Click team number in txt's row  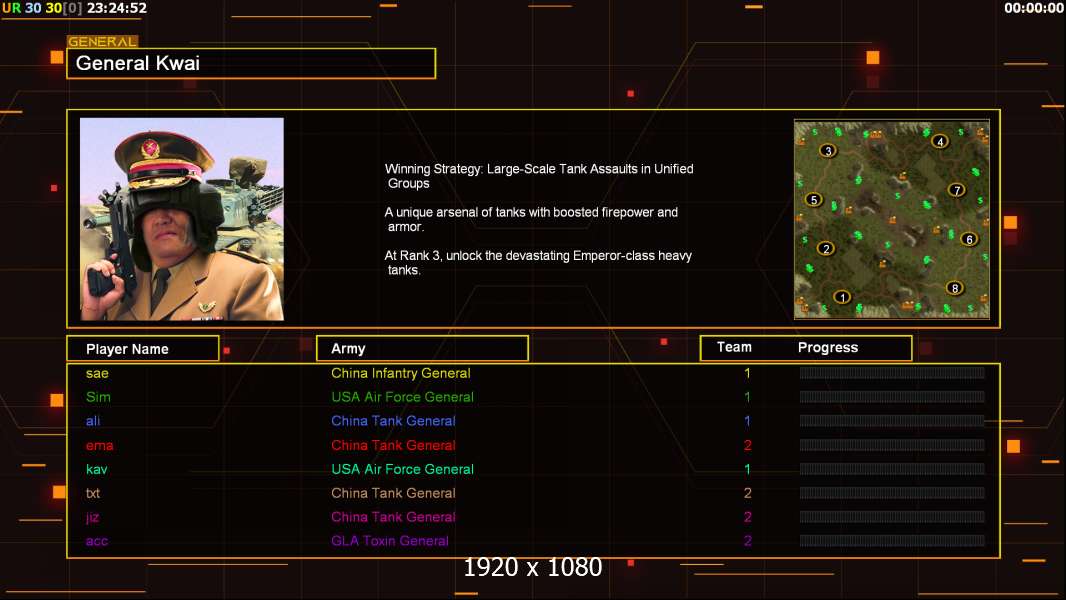click(747, 493)
